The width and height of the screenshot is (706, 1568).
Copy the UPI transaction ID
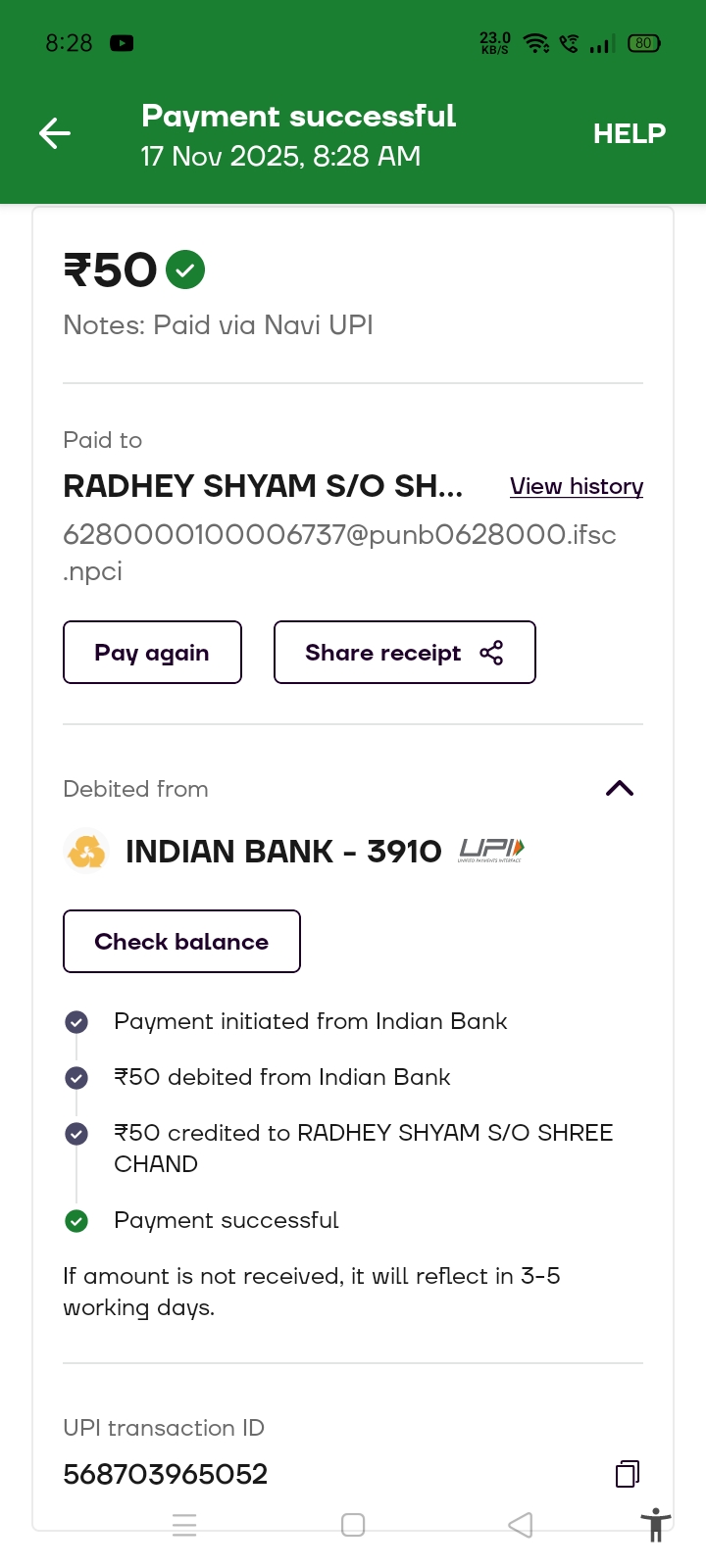628,1473
